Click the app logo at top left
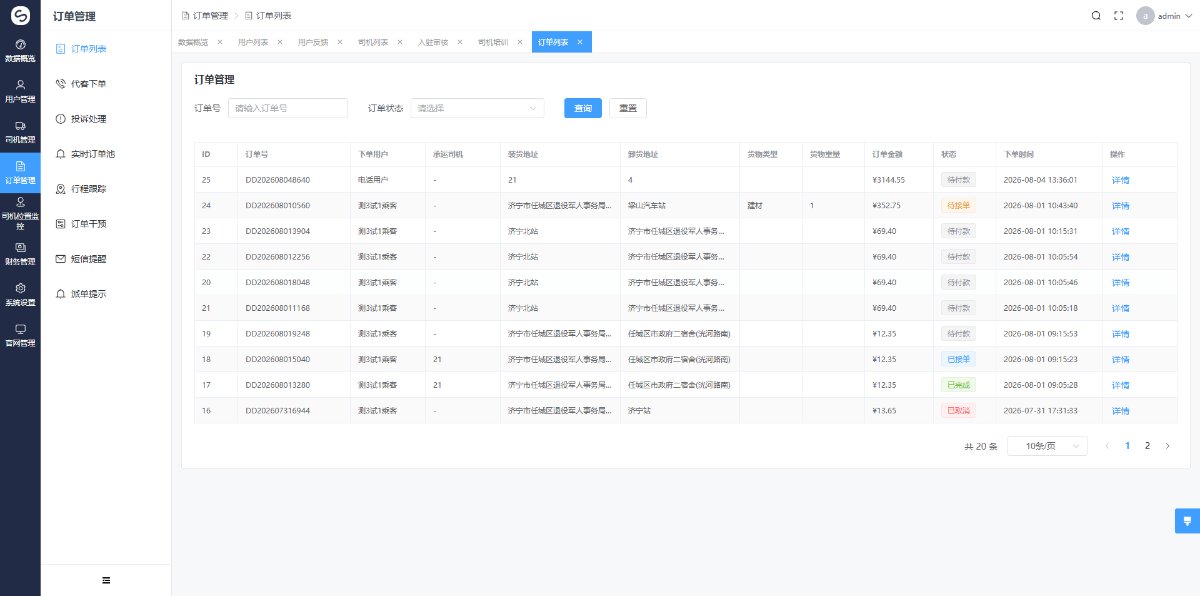Viewport: 1200px width, 596px height. tap(20, 15)
